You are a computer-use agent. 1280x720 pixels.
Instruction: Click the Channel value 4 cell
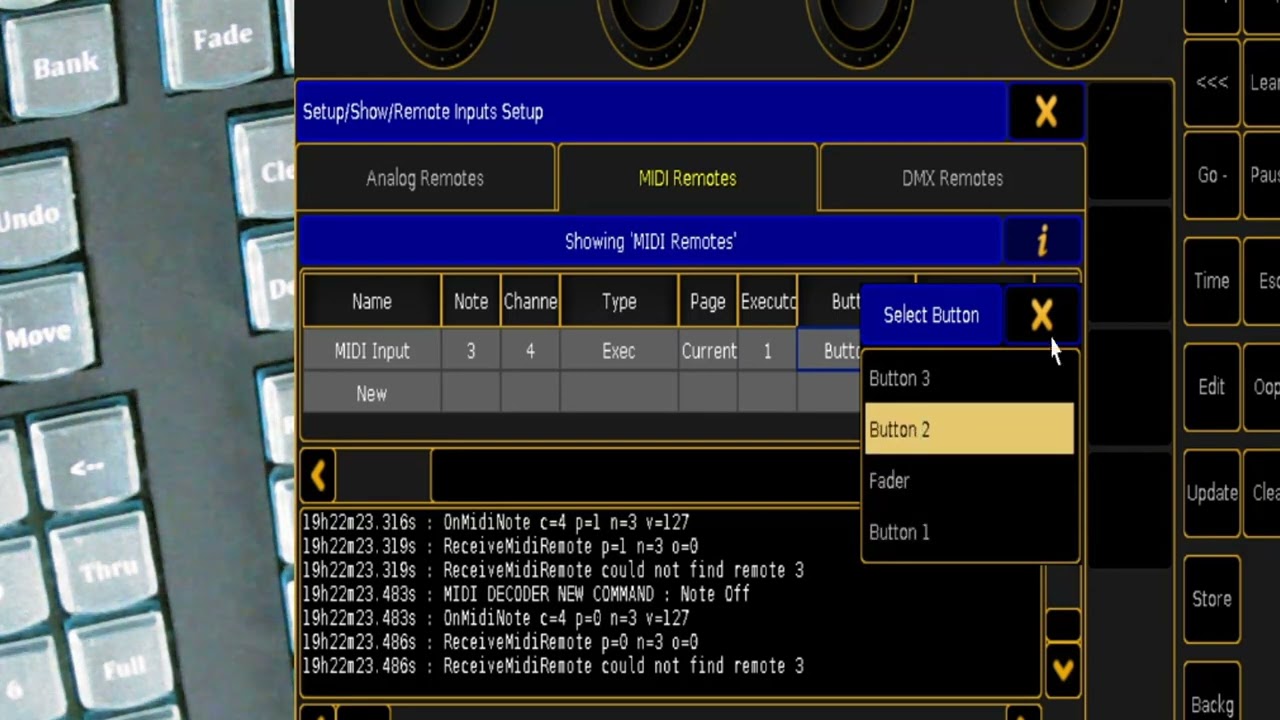(530, 351)
